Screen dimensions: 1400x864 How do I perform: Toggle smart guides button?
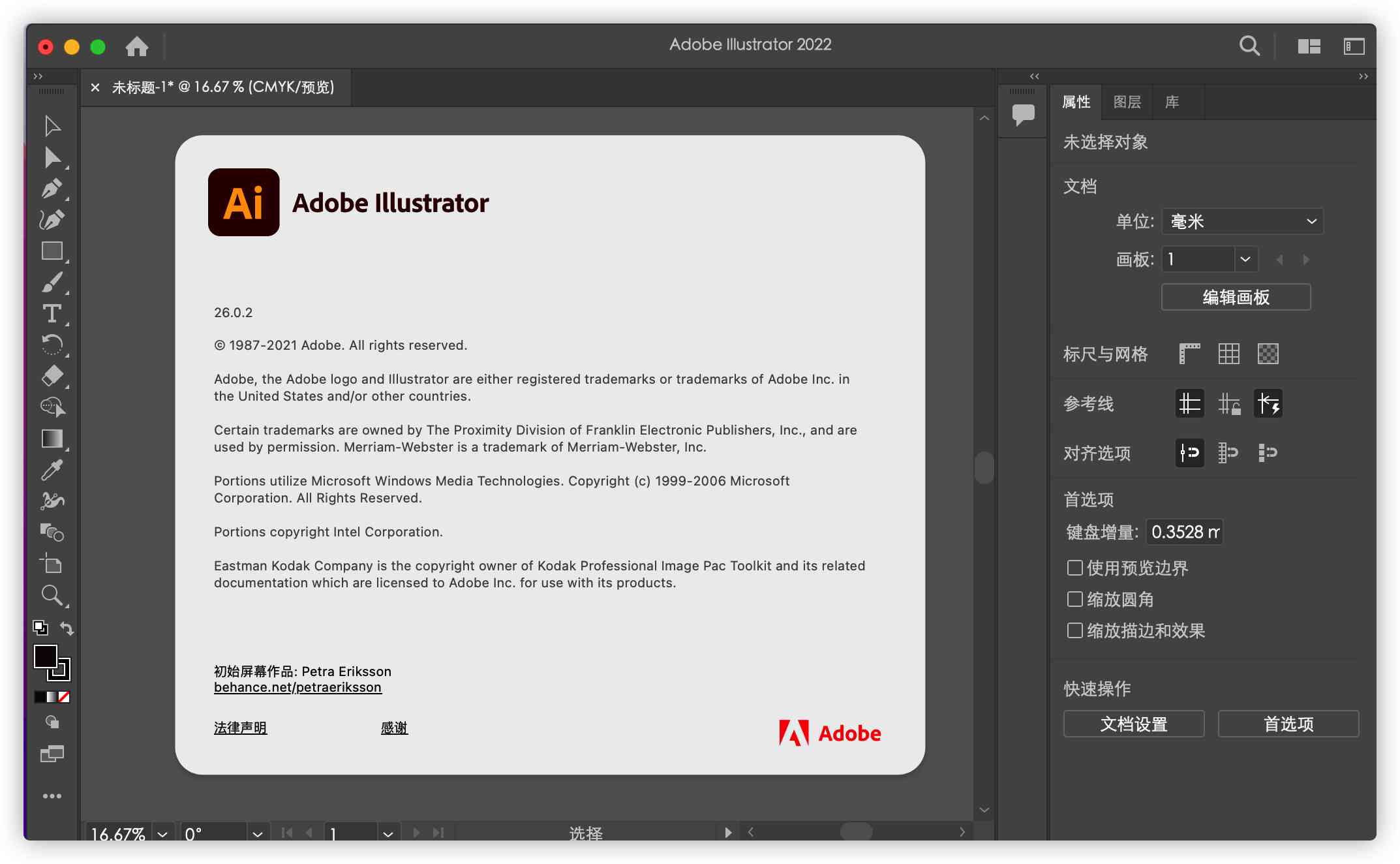tap(1268, 403)
